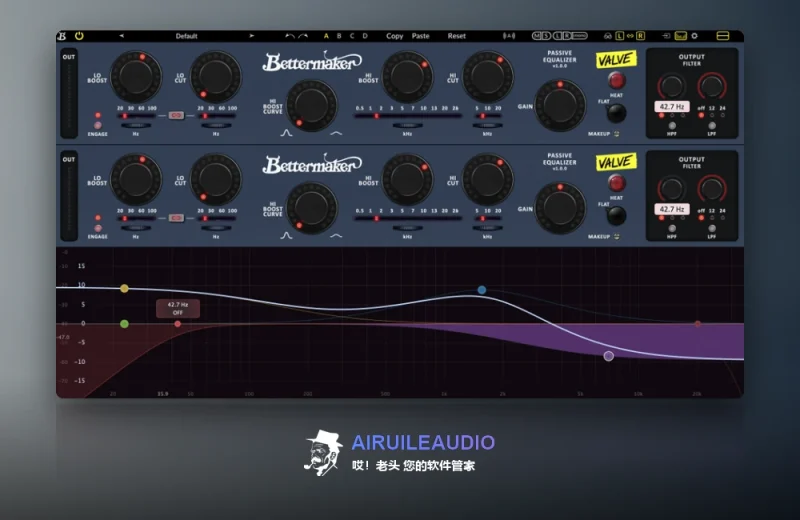Toggle the yellow power bypass icon

(79, 36)
